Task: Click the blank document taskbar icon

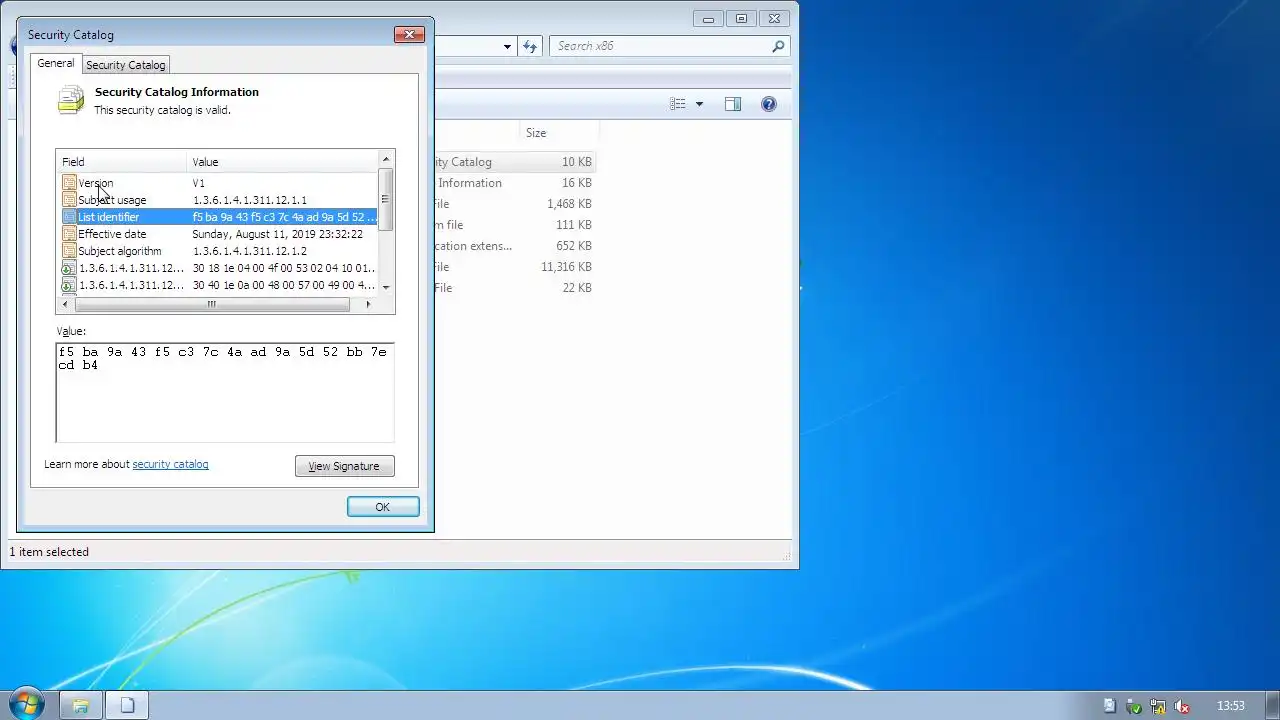Action: pyautogui.click(x=127, y=705)
